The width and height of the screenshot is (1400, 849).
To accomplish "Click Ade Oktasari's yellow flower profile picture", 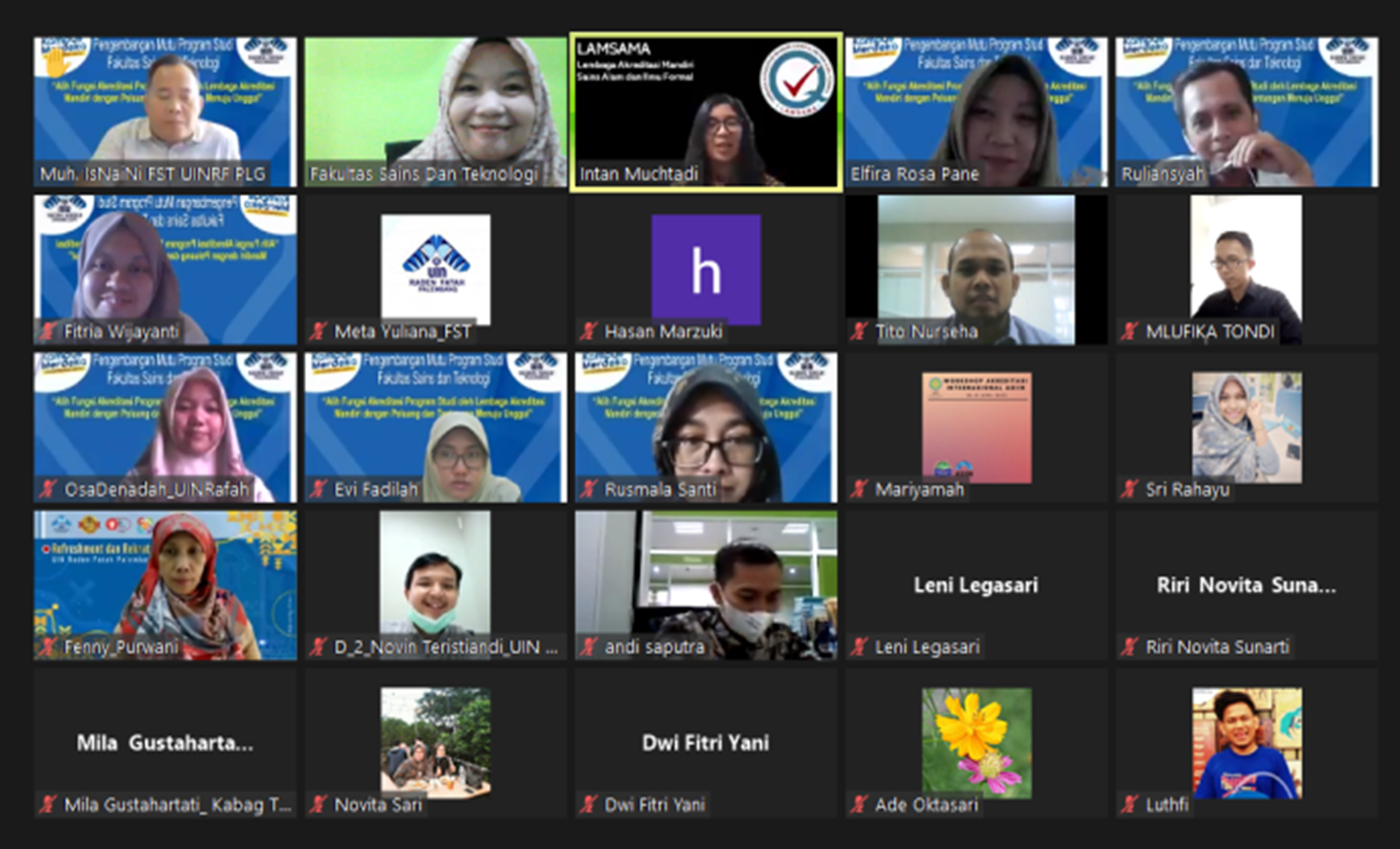I will click(x=976, y=742).
